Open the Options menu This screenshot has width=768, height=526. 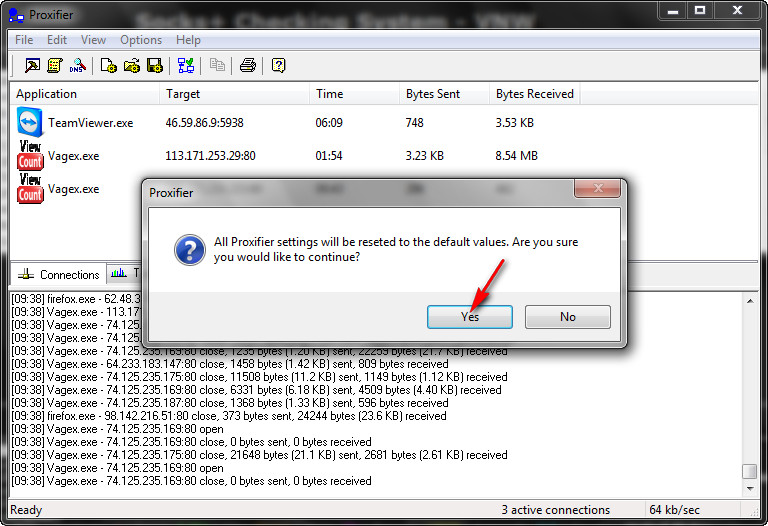[x=141, y=40]
